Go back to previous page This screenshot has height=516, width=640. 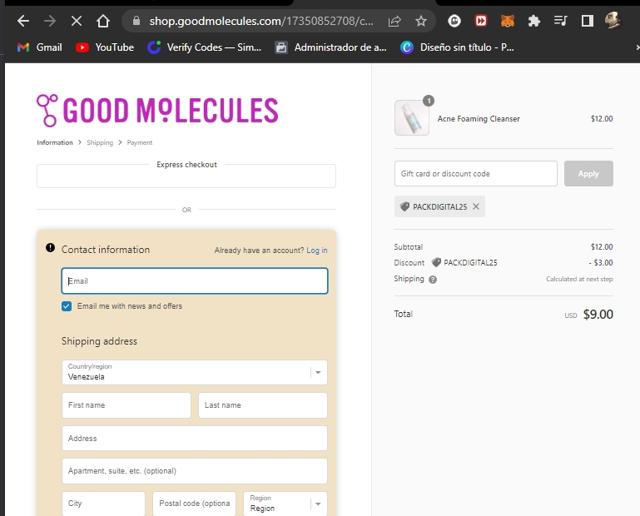23,20
